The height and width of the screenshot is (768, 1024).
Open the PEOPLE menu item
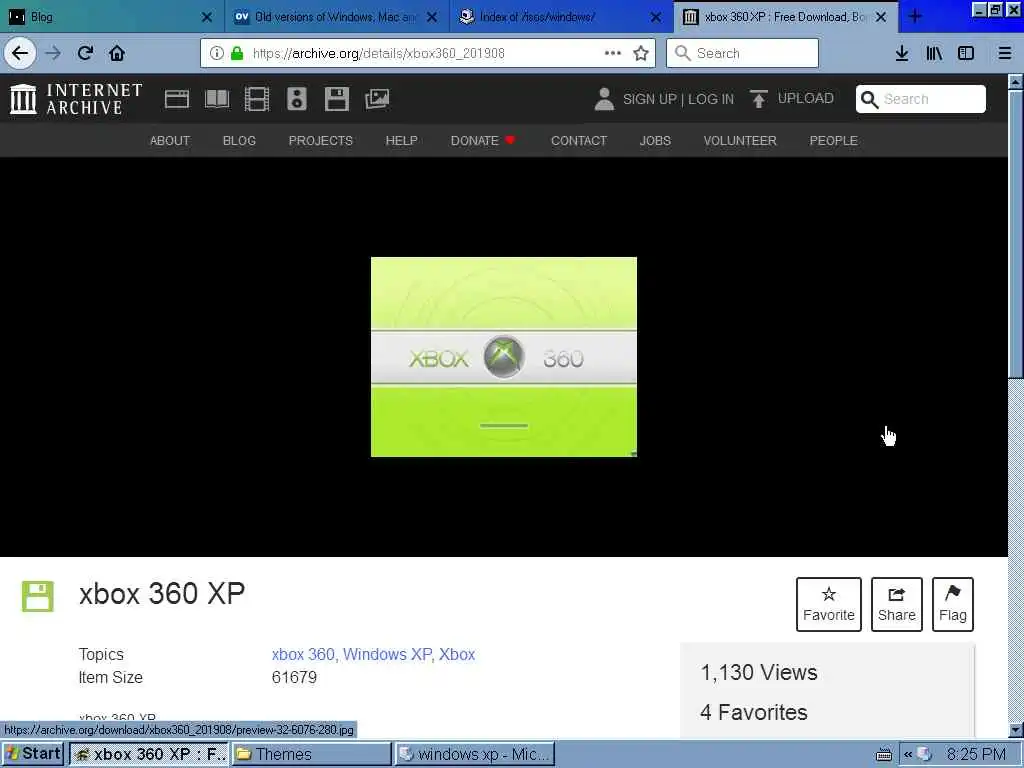pyautogui.click(x=833, y=140)
